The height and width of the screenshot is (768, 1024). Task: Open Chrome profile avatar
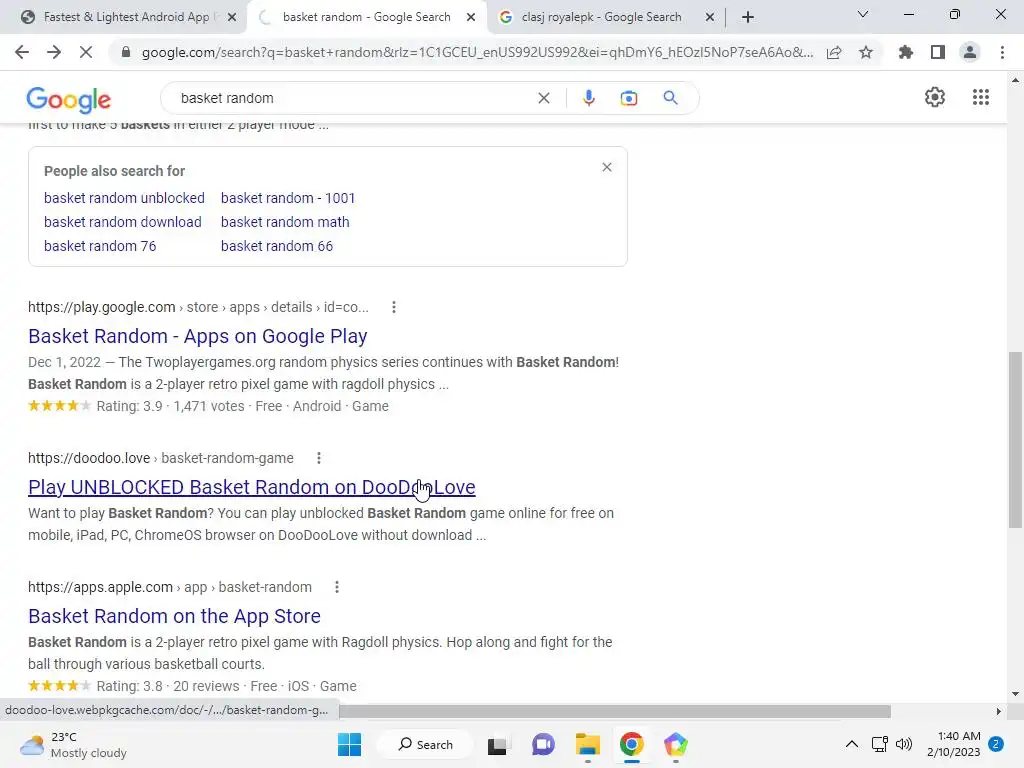[x=970, y=52]
